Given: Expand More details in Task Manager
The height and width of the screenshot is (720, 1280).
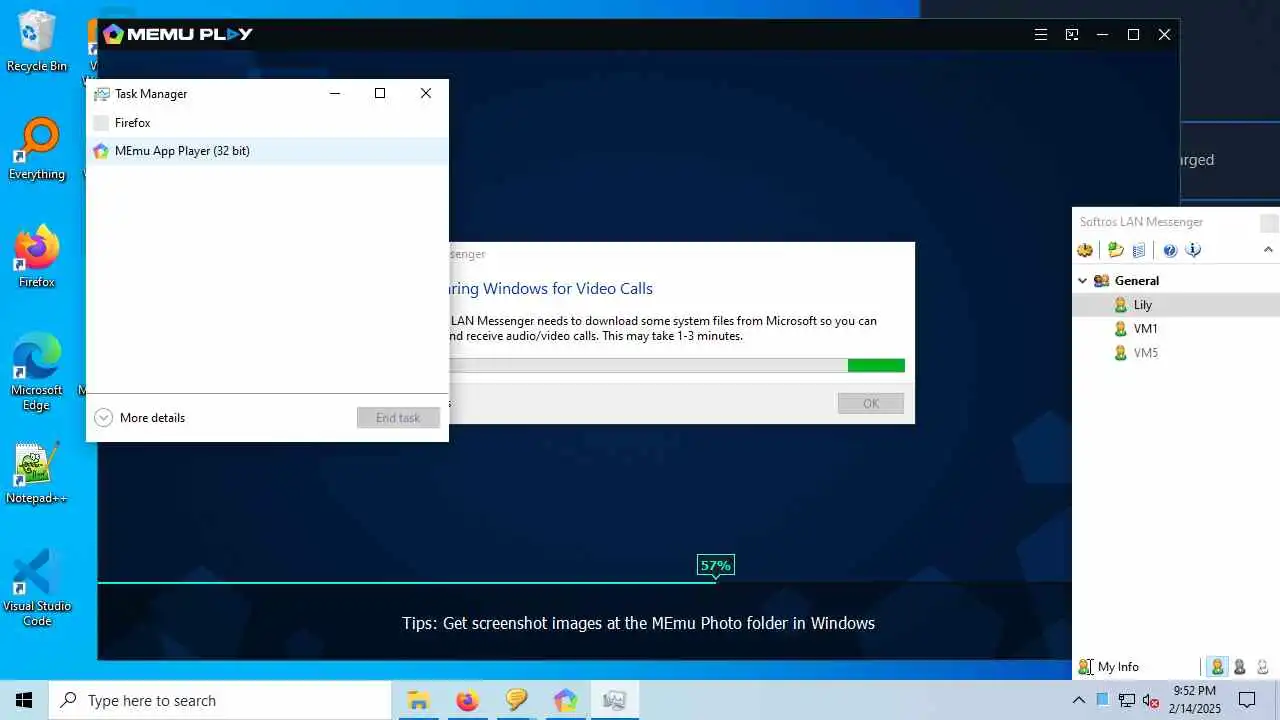Looking at the screenshot, I should (140, 418).
